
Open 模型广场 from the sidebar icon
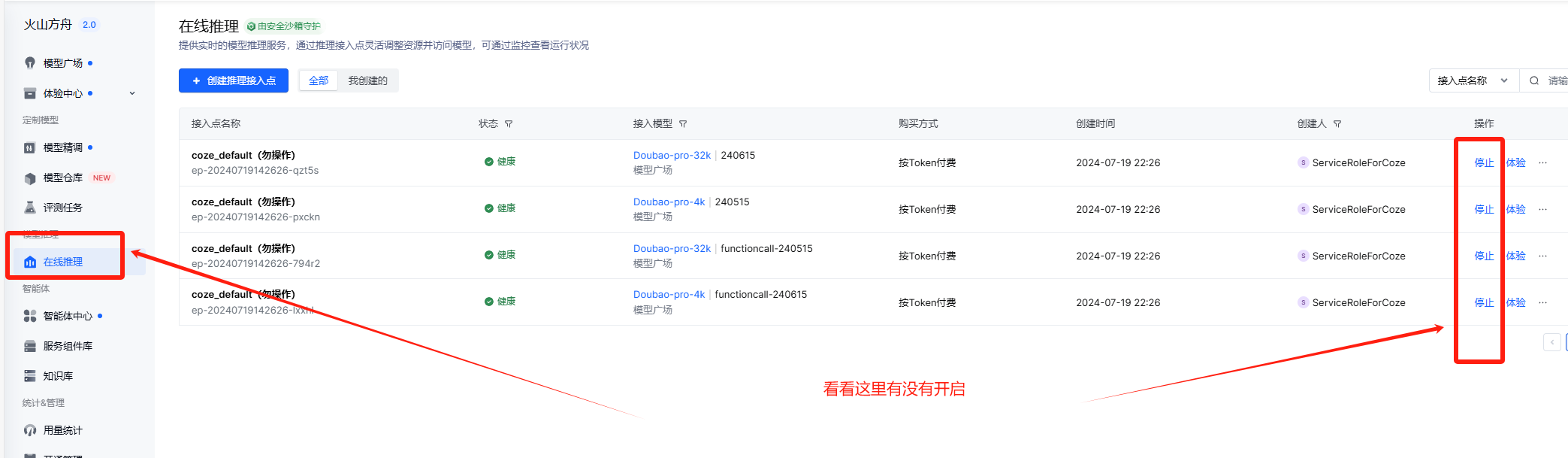(x=30, y=63)
